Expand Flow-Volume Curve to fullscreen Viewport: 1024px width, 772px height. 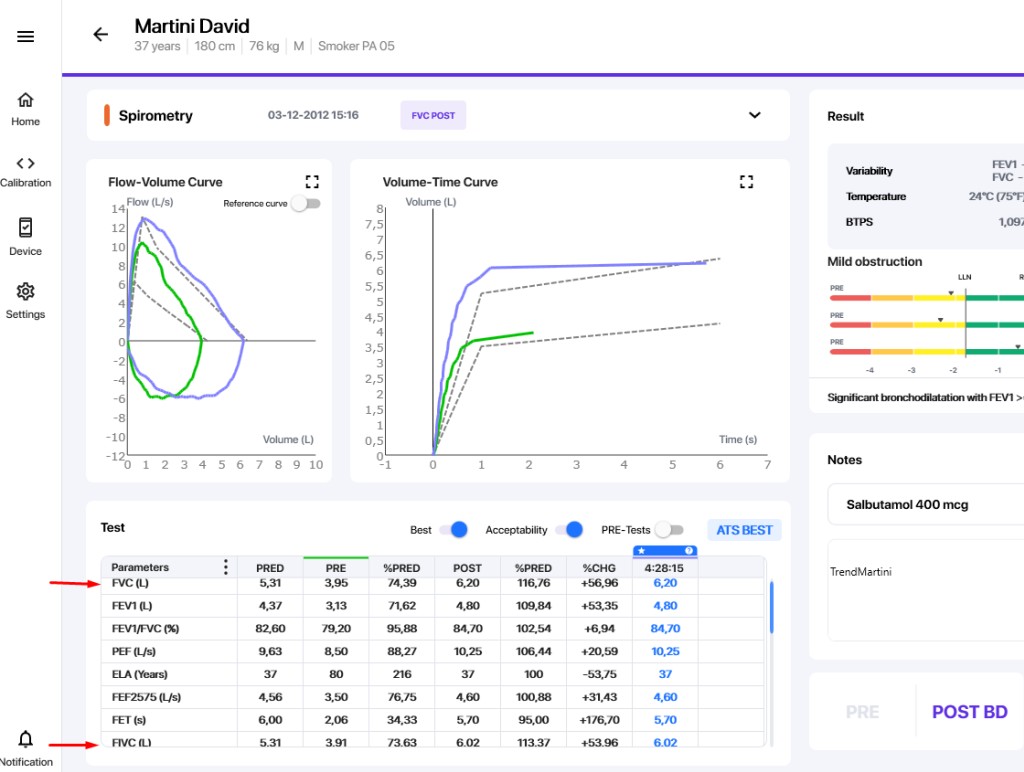click(312, 182)
